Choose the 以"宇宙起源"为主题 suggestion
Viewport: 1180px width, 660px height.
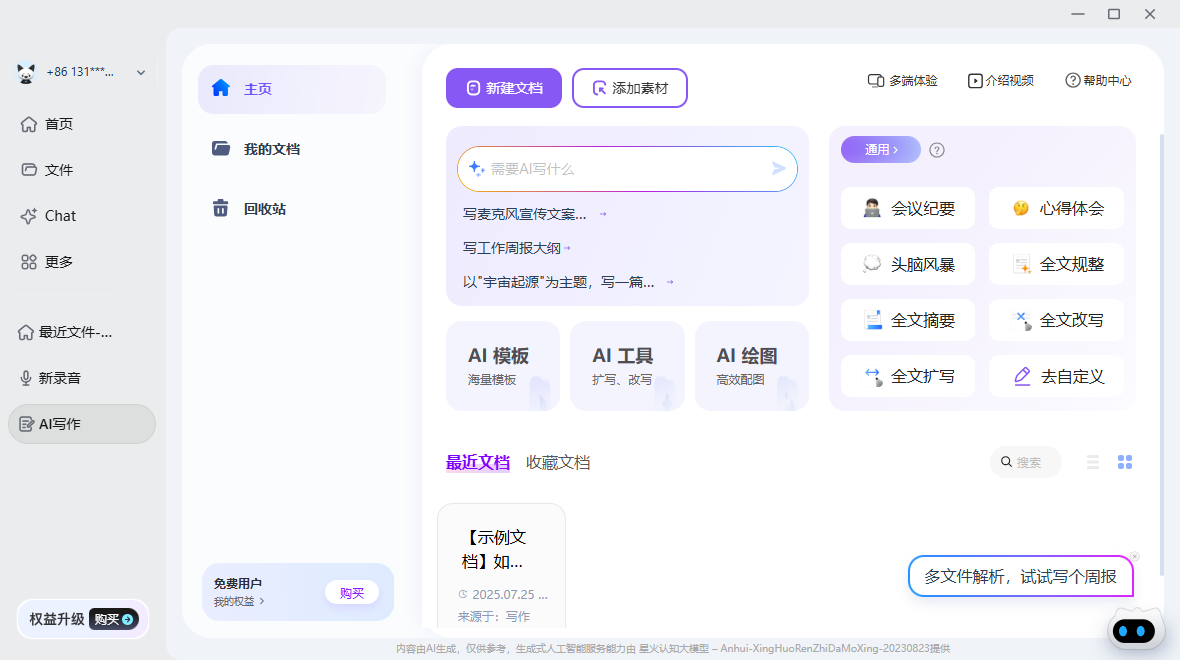568,282
